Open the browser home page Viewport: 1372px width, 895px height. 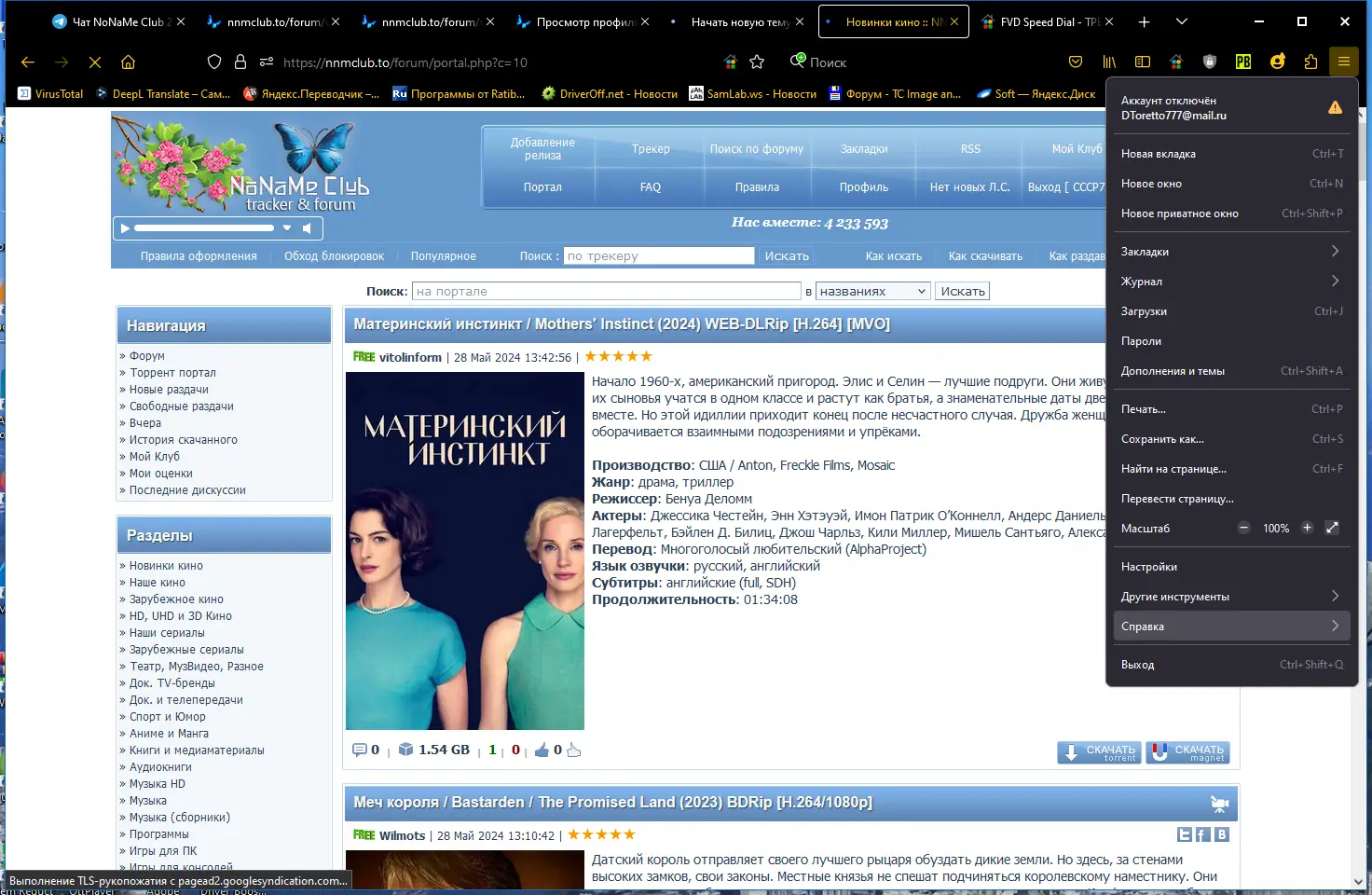129,62
